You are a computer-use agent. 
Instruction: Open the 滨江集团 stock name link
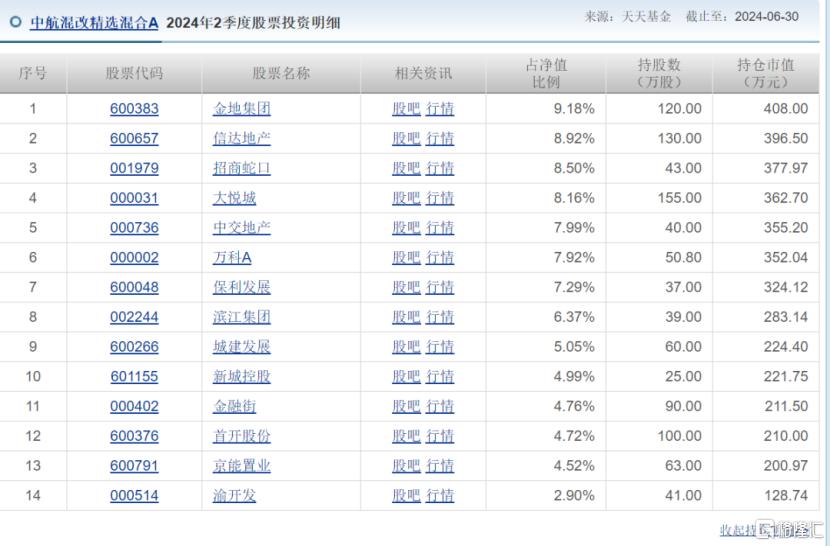tap(242, 317)
